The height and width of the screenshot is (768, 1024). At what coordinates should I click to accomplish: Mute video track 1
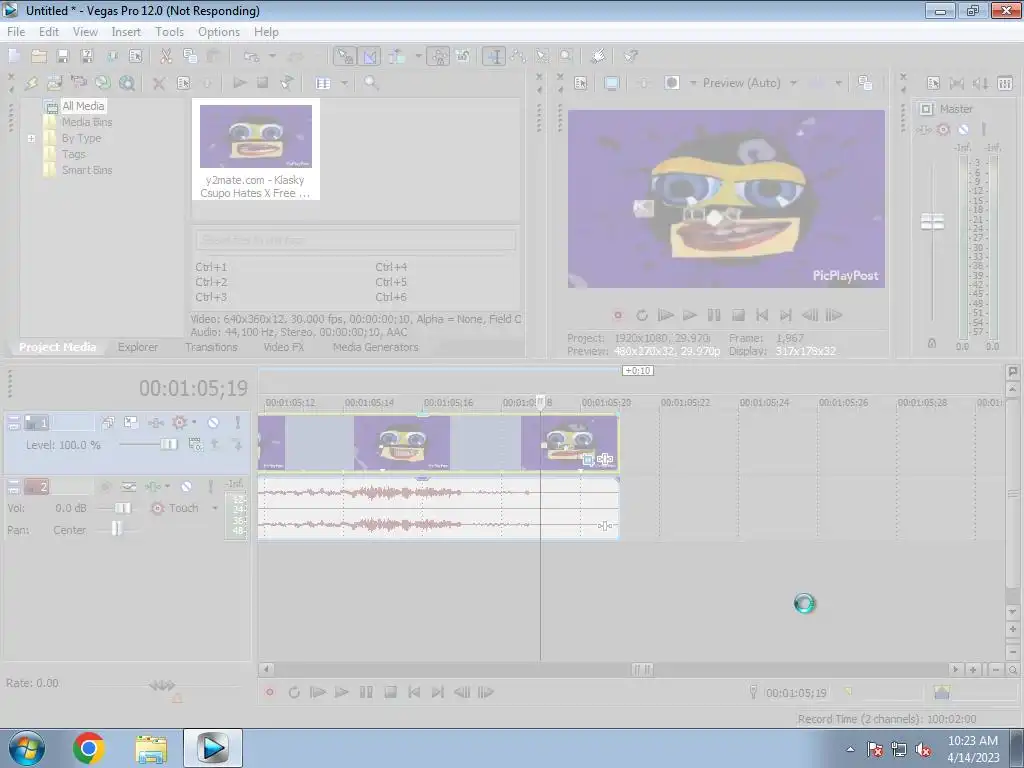pos(213,423)
